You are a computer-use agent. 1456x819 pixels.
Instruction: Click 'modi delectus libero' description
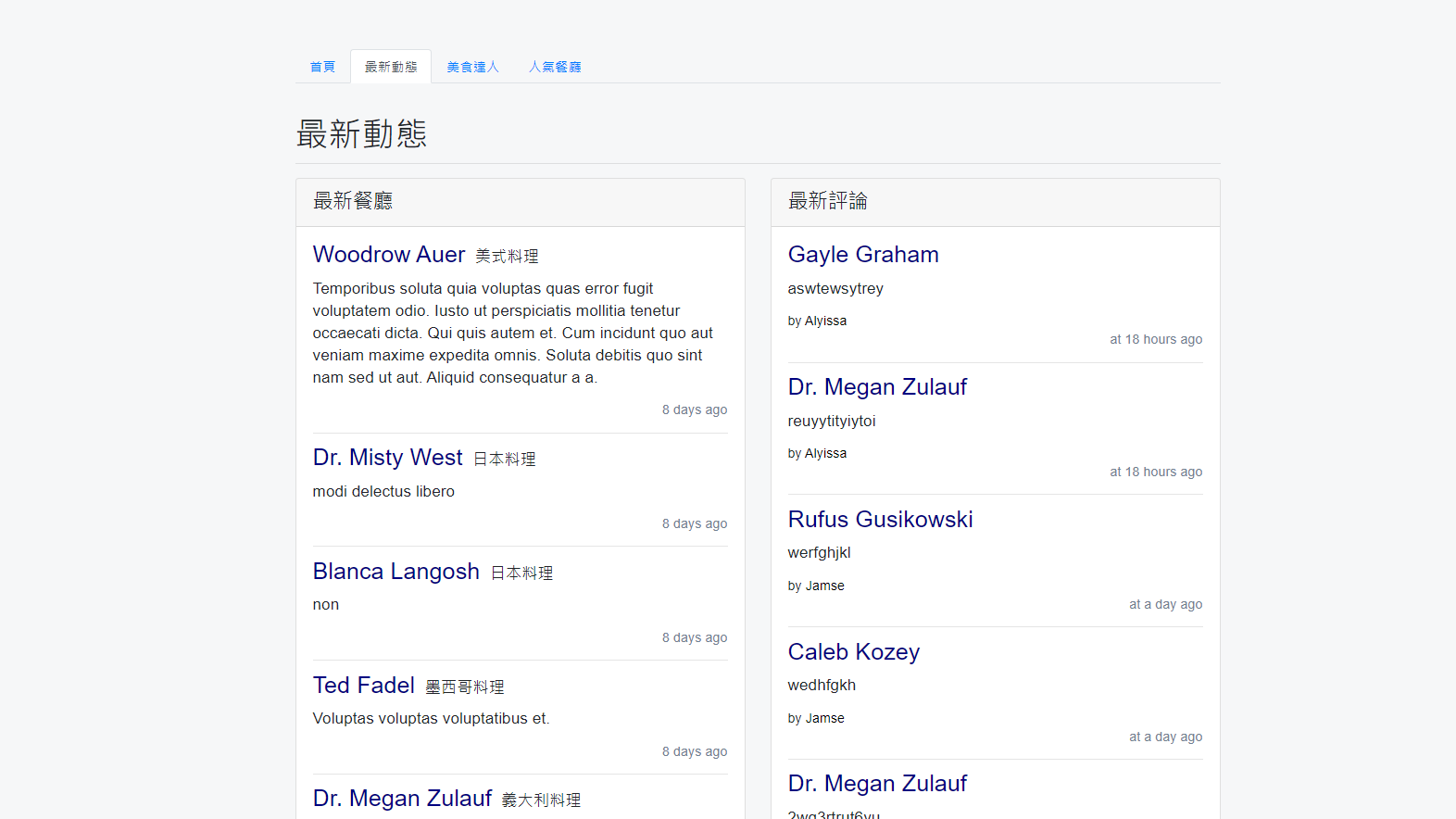point(383,492)
